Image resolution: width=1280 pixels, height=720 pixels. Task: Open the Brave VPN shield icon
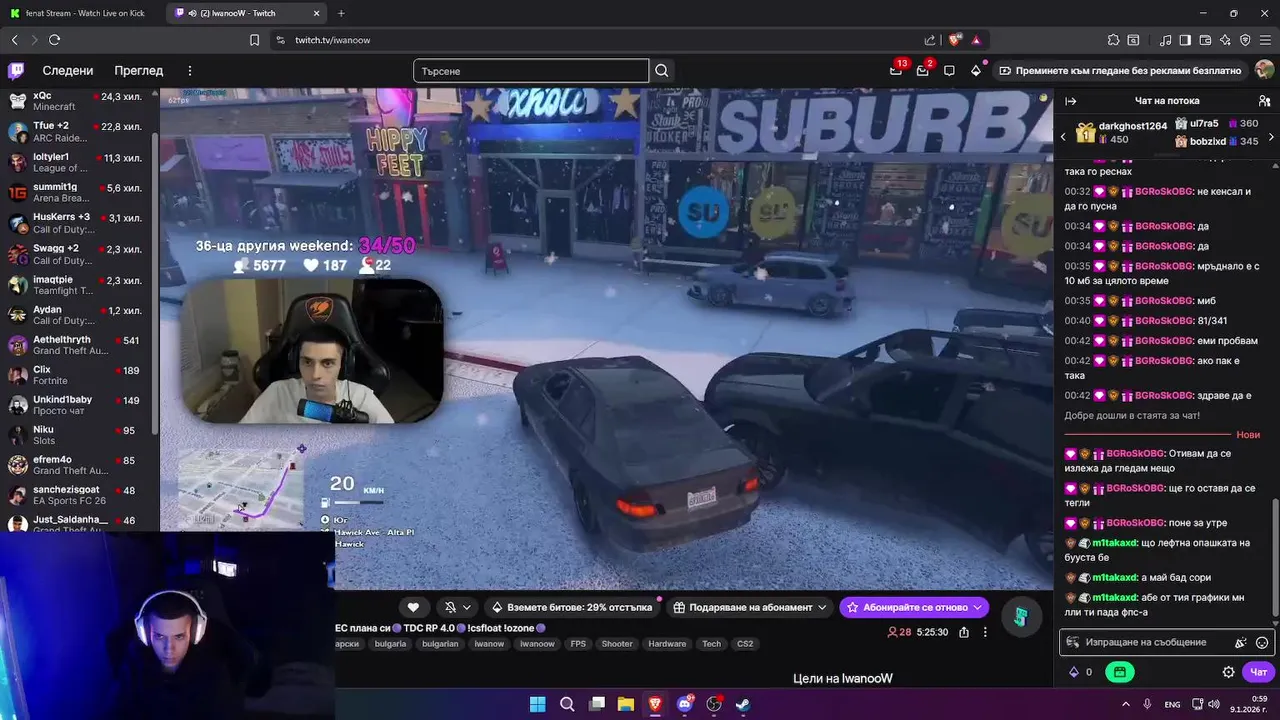tap(1245, 40)
